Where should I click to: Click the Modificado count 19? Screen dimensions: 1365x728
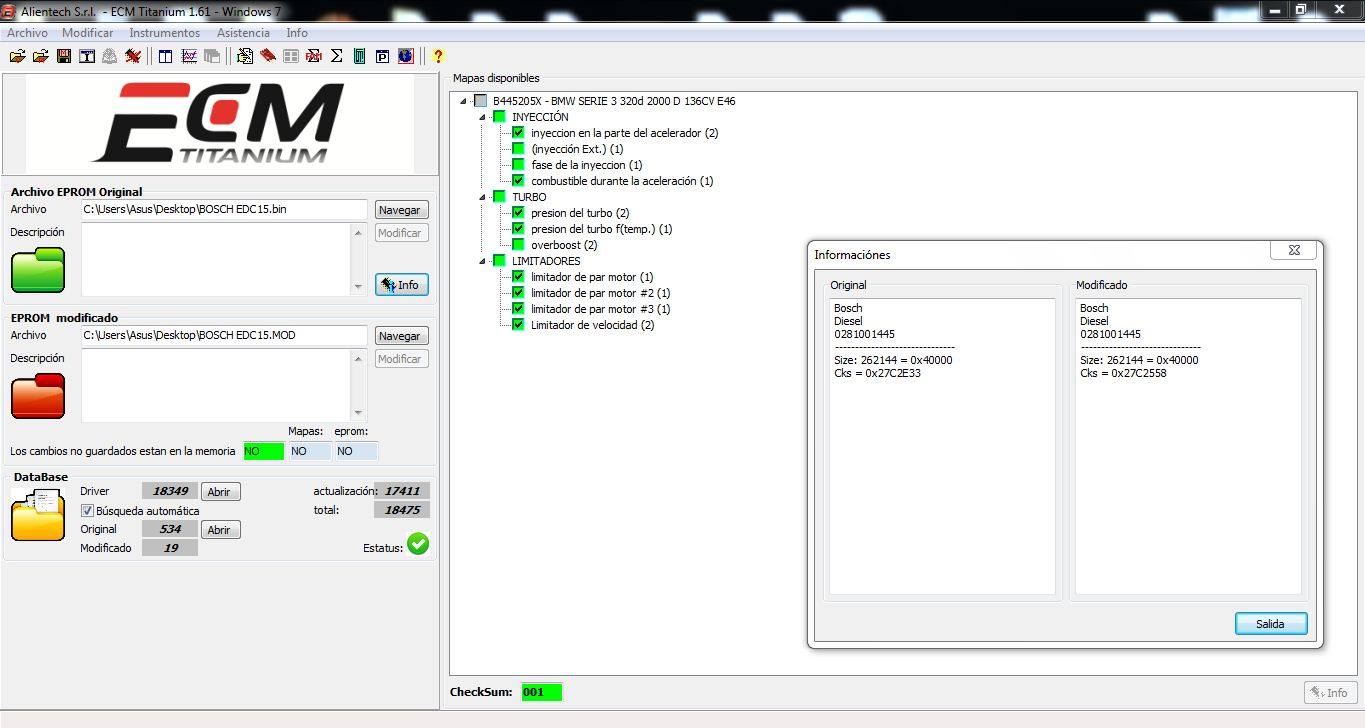169,548
